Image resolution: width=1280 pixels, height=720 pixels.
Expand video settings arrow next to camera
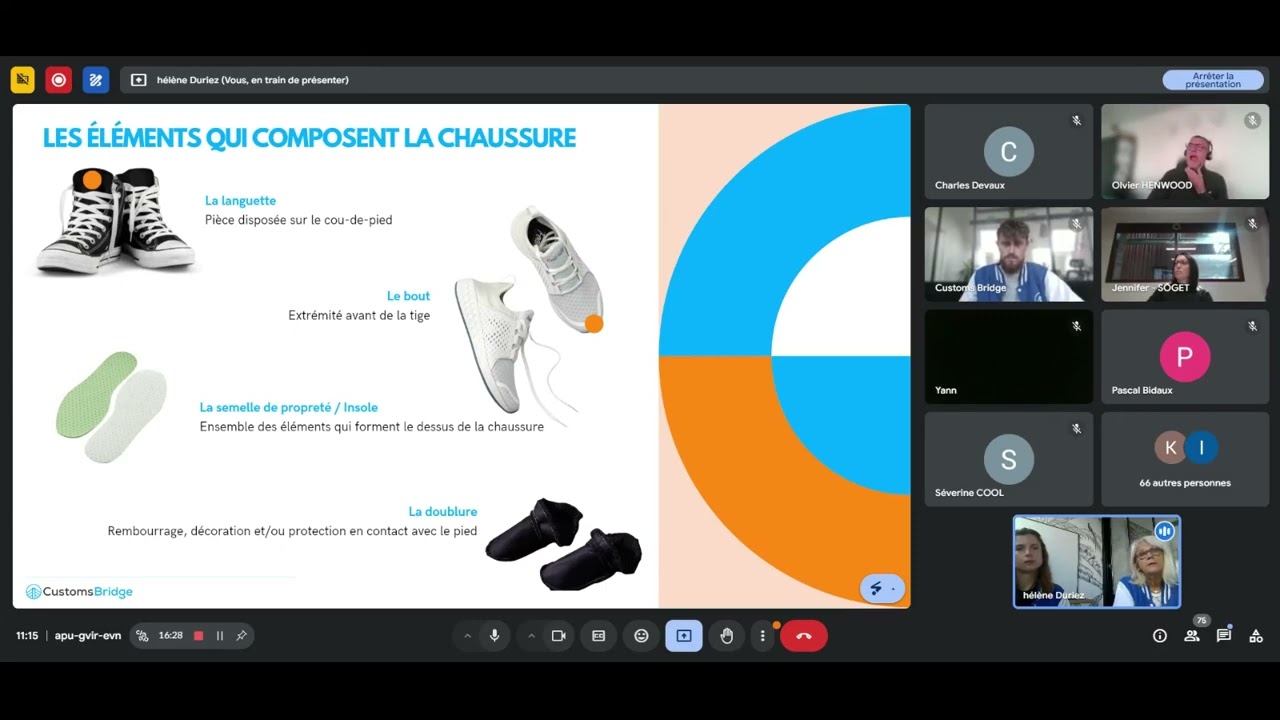click(x=531, y=636)
